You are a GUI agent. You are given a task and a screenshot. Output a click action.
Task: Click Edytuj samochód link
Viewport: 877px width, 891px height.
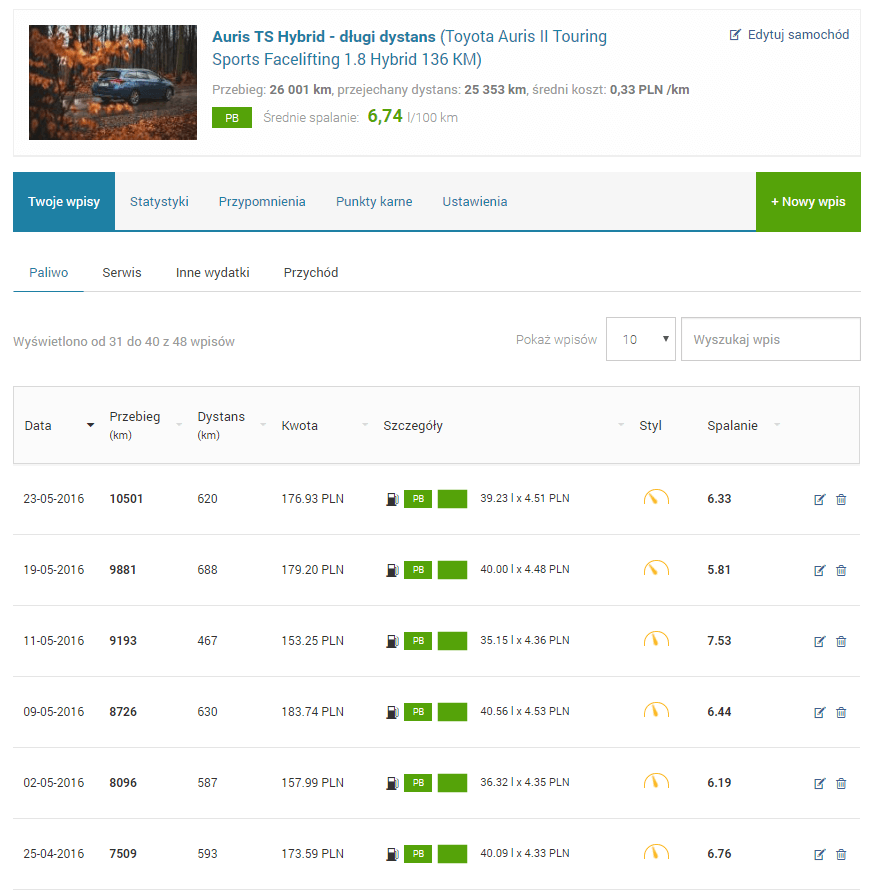pyautogui.click(x=789, y=34)
